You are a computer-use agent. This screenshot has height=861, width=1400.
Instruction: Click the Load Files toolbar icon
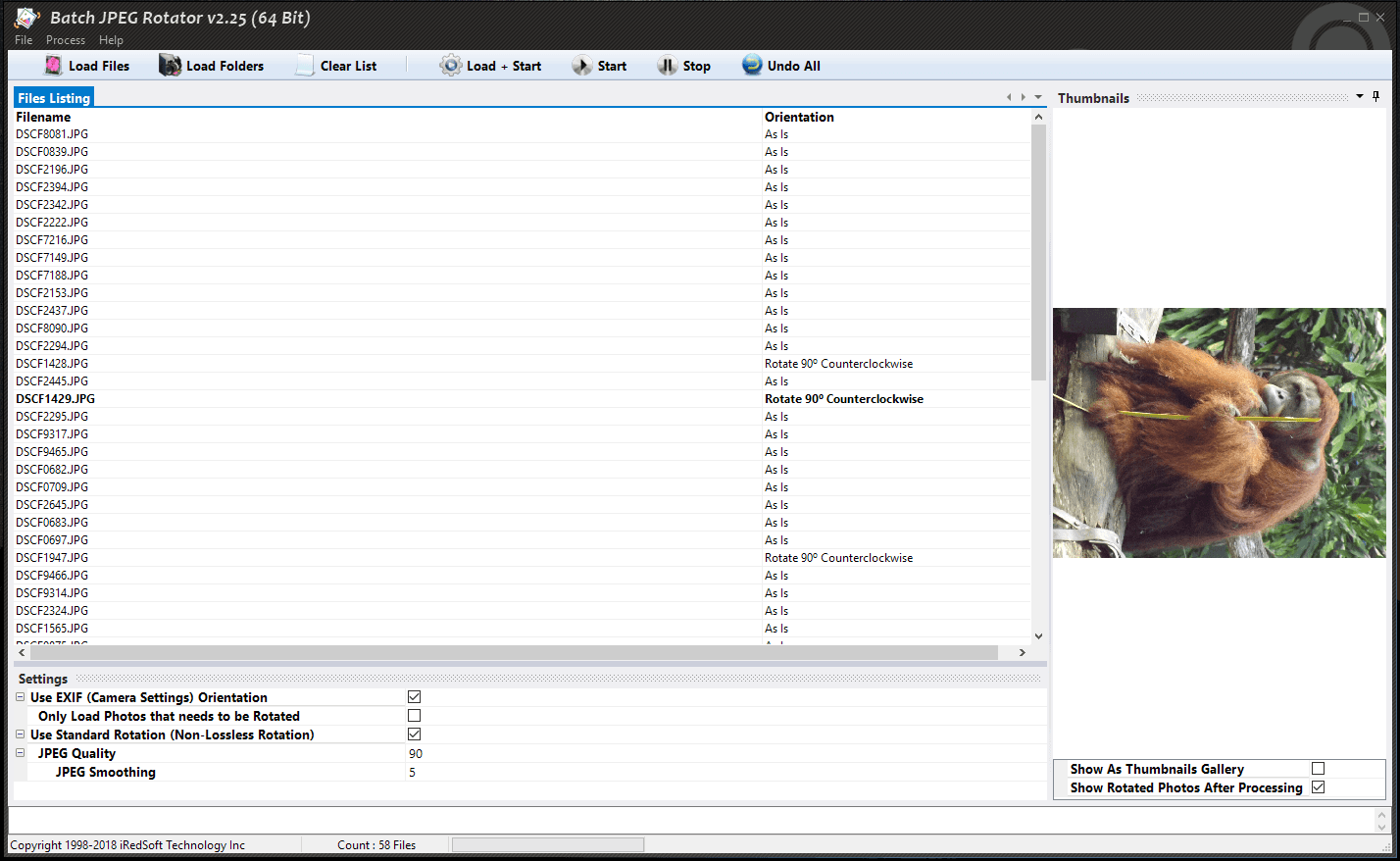53,66
